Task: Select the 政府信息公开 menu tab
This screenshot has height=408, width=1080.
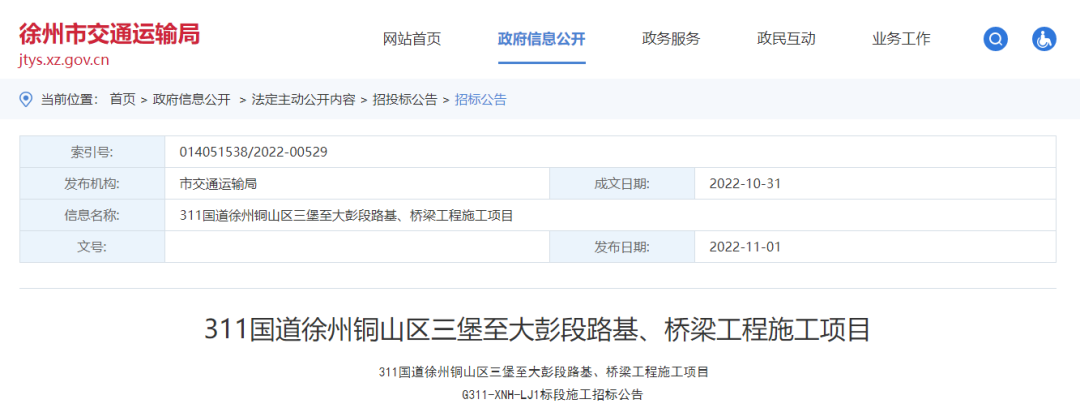Action: 541,39
